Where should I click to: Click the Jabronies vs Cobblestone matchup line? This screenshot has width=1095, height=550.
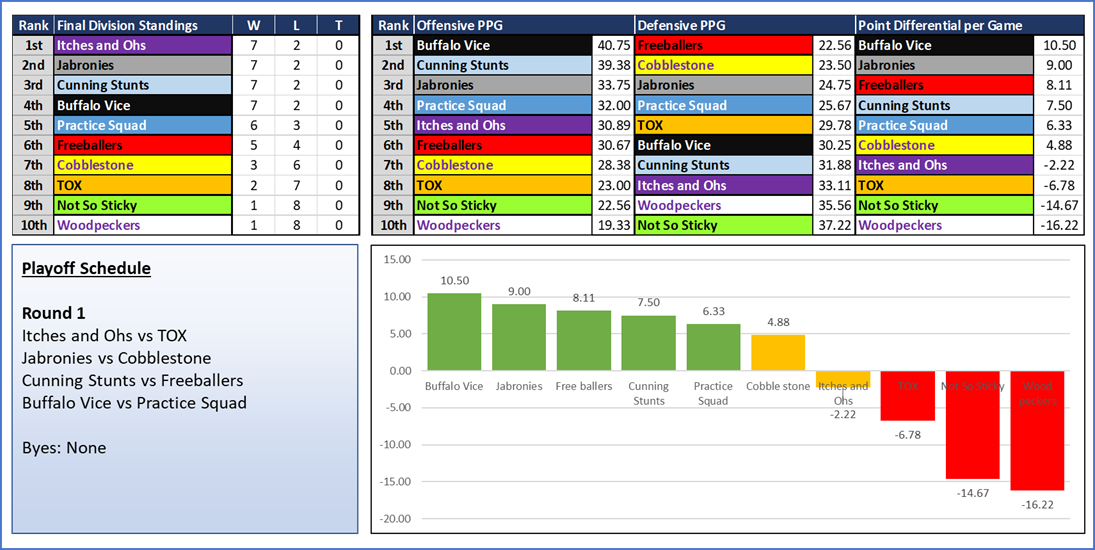pyautogui.click(x=116, y=358)
